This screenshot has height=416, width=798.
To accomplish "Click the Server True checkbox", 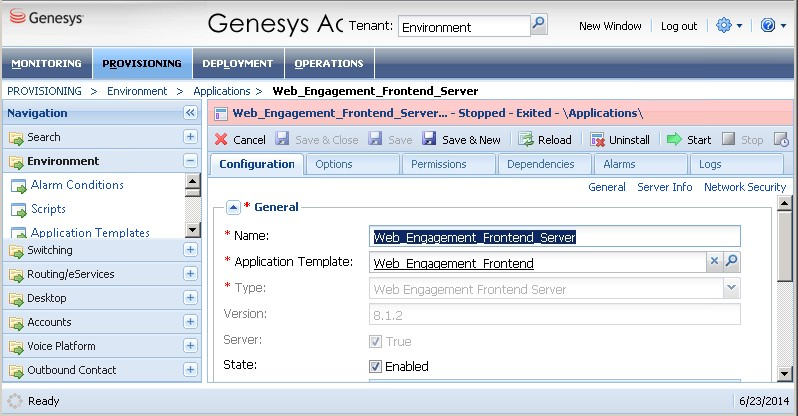I will pyautogui.click(x=375, y=341).
